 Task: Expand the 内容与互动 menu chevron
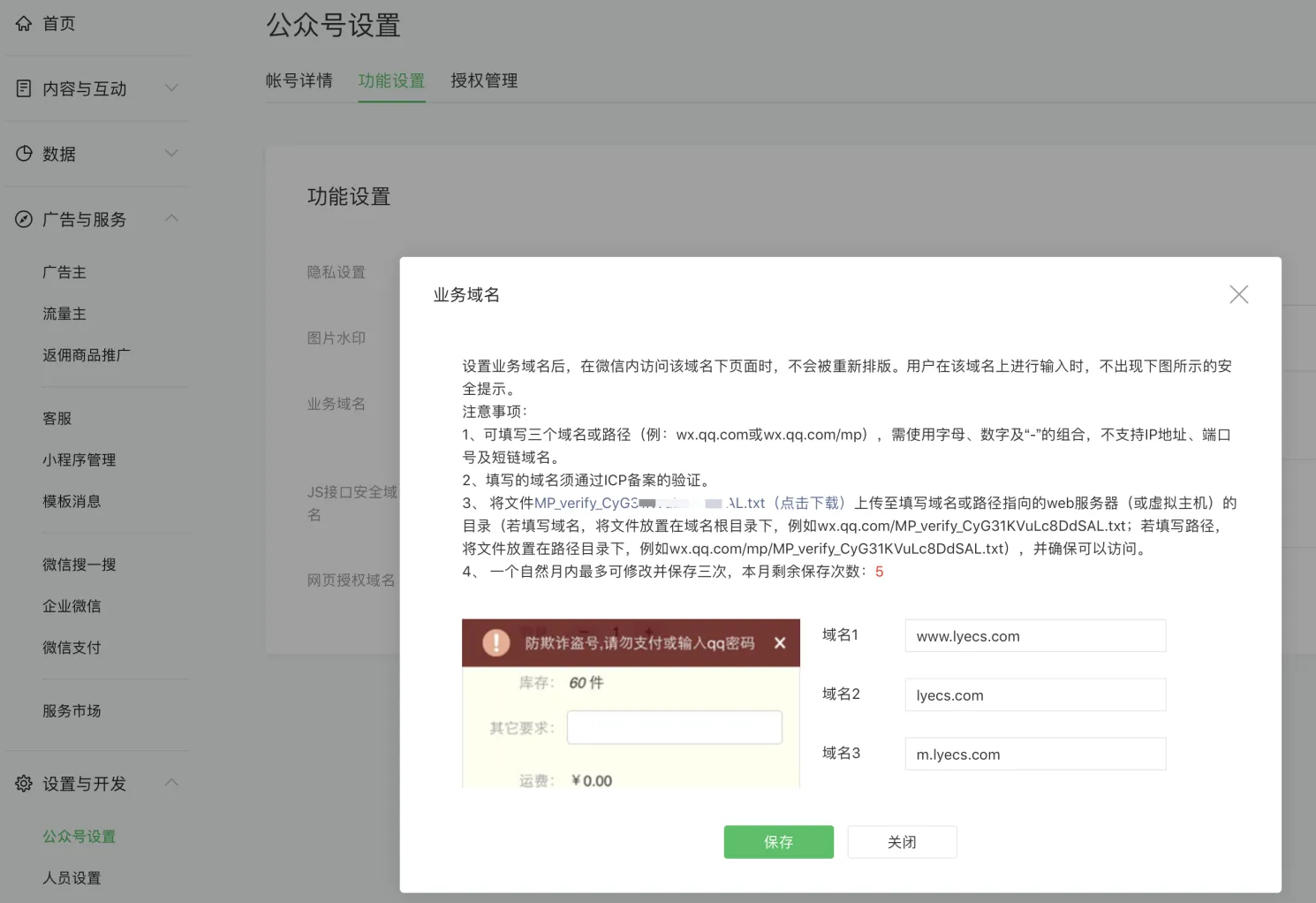click(x=171, y=88)
